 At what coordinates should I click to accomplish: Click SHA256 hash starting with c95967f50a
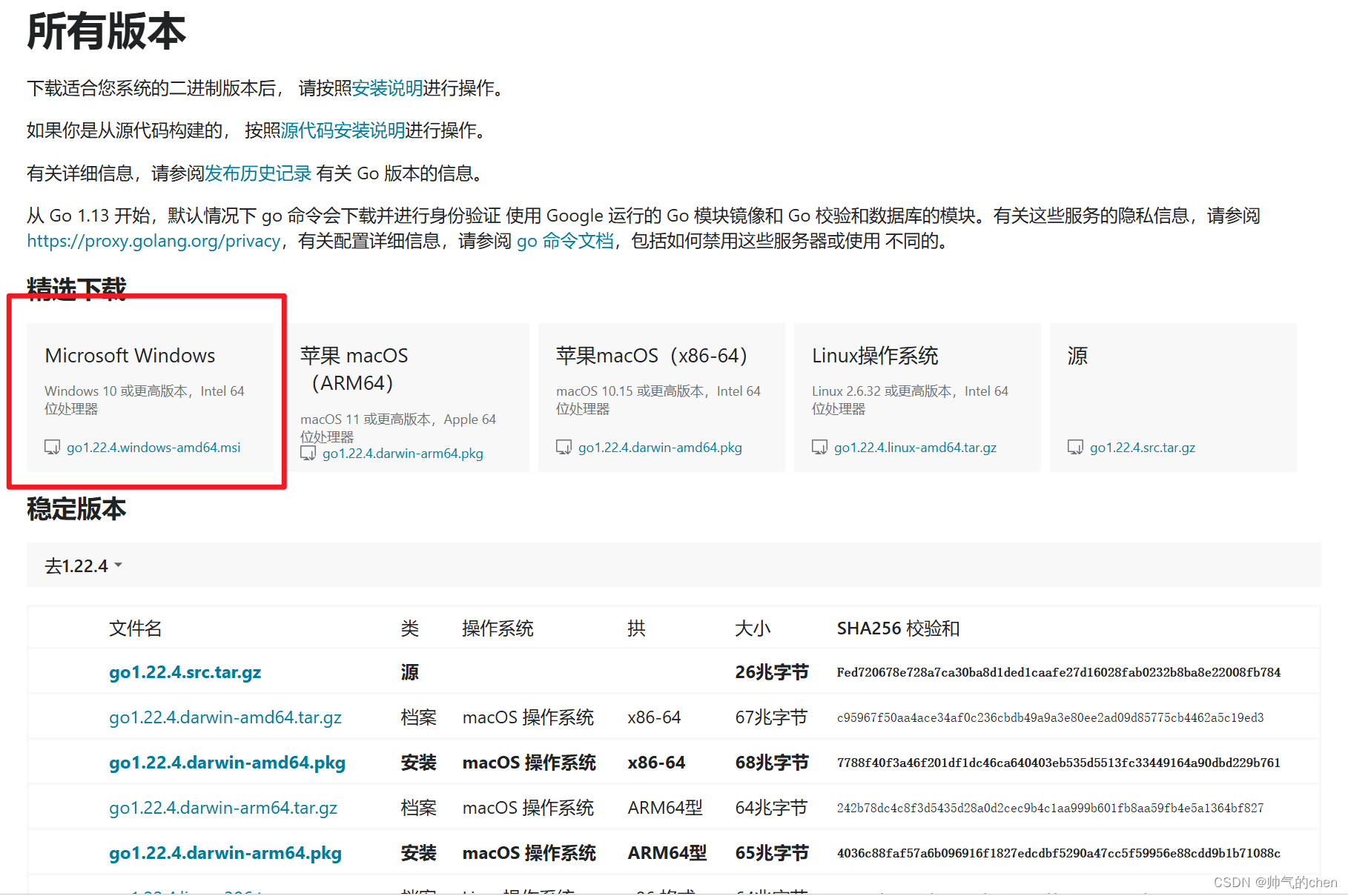(1051, 717)
